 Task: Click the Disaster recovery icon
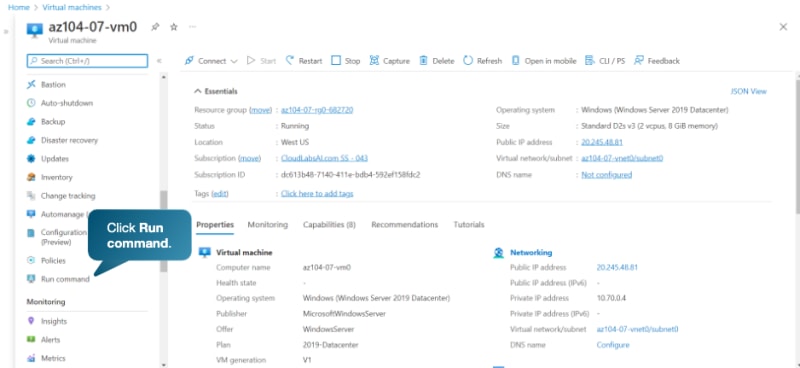click(31, 140)
